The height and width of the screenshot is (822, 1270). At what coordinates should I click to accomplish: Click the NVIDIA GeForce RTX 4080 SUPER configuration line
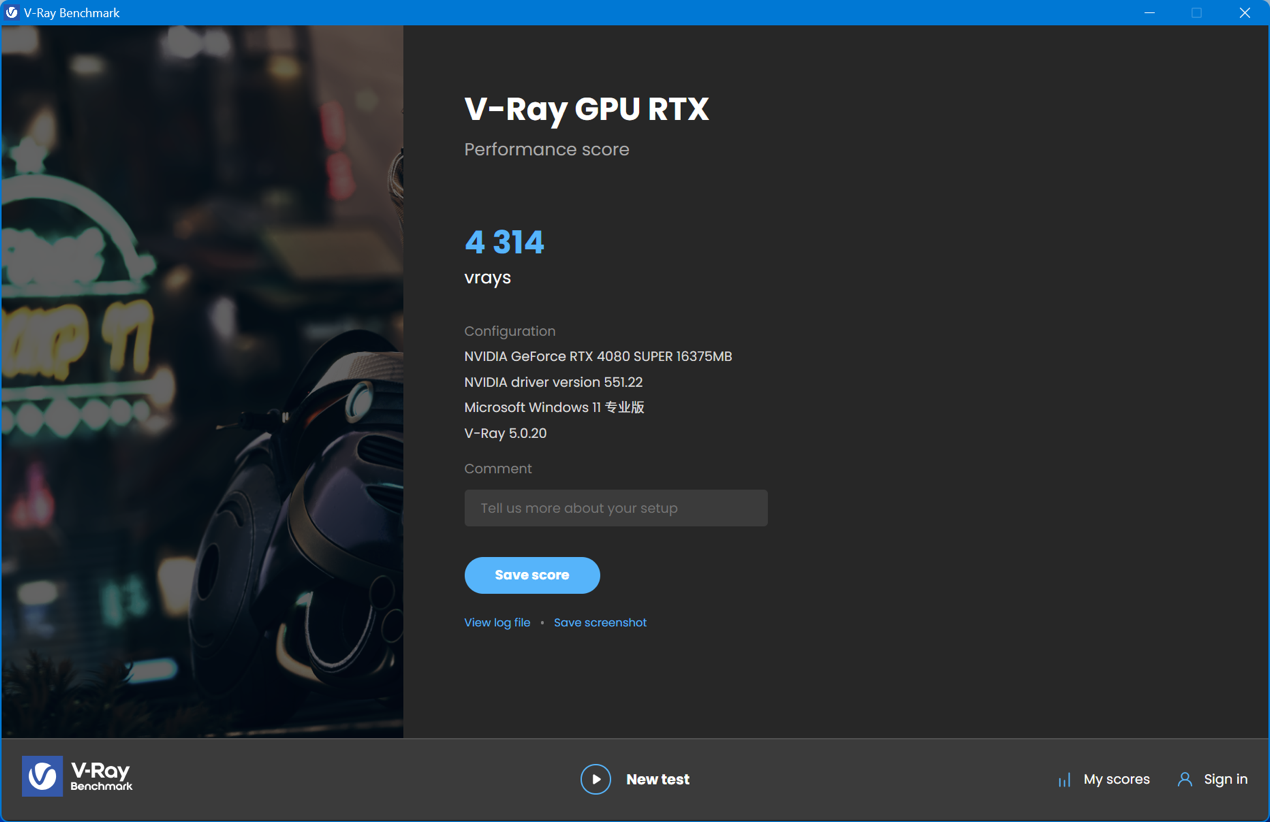(597, 356)
